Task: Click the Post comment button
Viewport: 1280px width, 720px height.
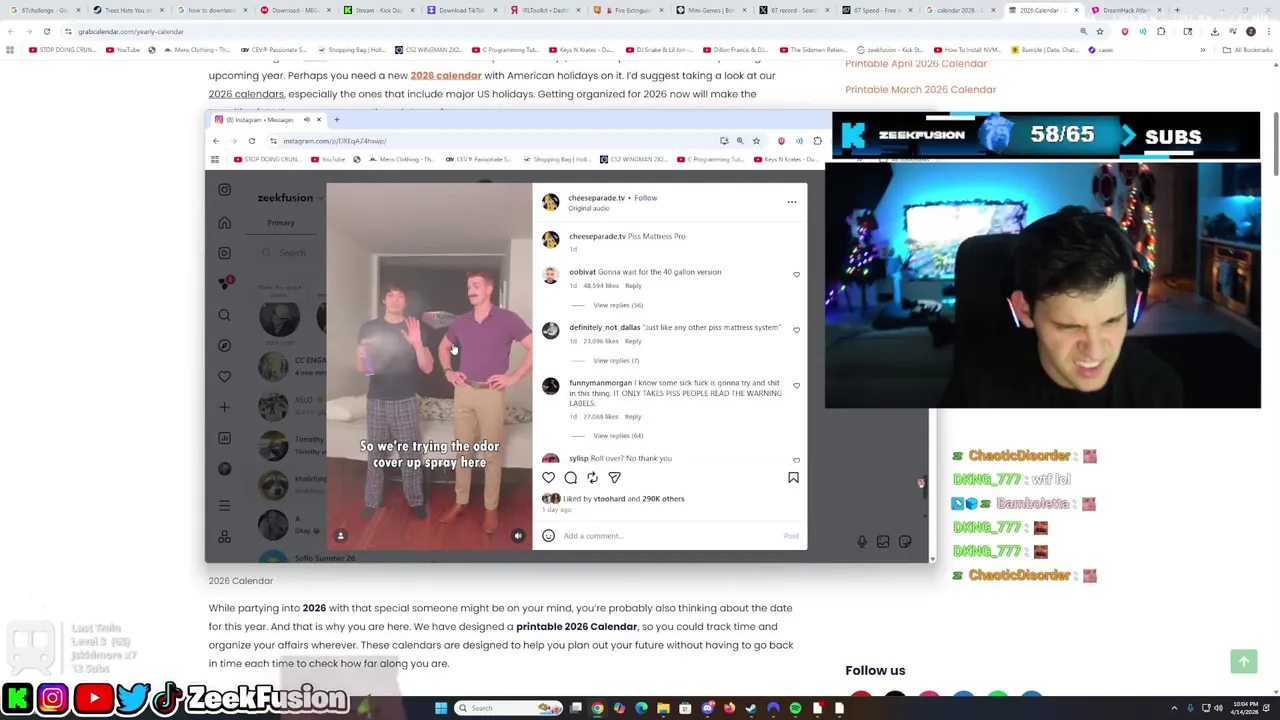Action: click(x=791, y=536)
